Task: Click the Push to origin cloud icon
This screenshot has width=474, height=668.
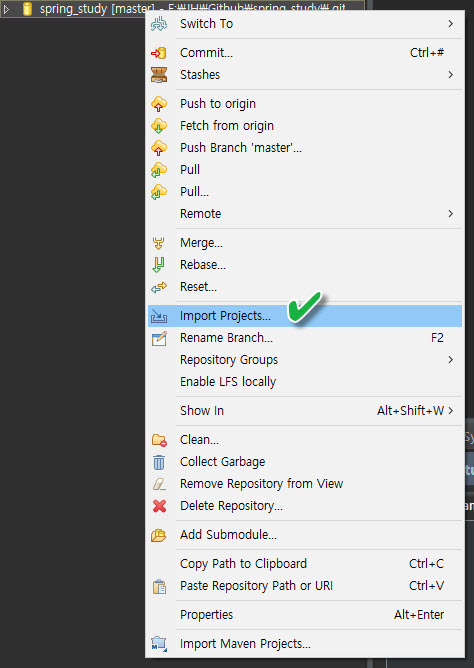Action: point(159,104)
